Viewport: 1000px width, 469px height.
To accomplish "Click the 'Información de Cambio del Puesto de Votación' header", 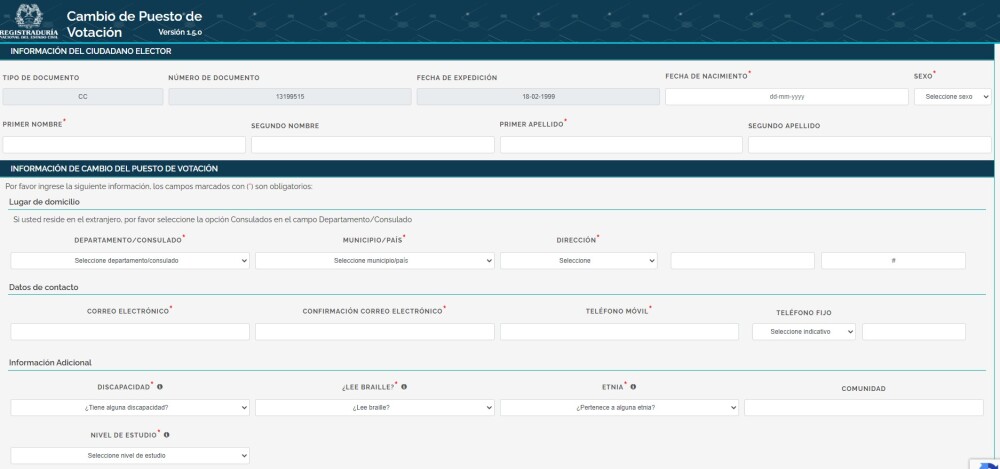I will coord(114,169).
